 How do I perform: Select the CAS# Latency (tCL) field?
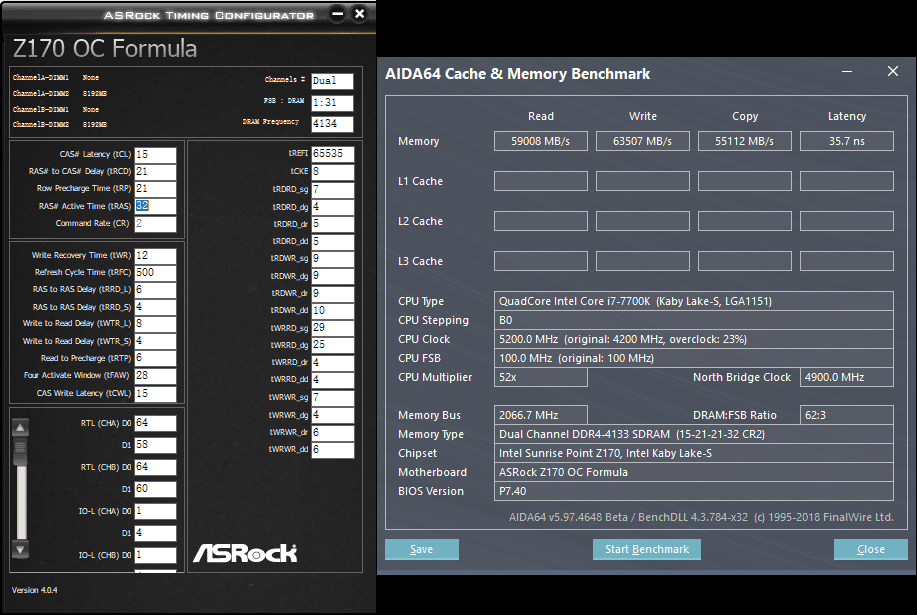pos(155,154)
